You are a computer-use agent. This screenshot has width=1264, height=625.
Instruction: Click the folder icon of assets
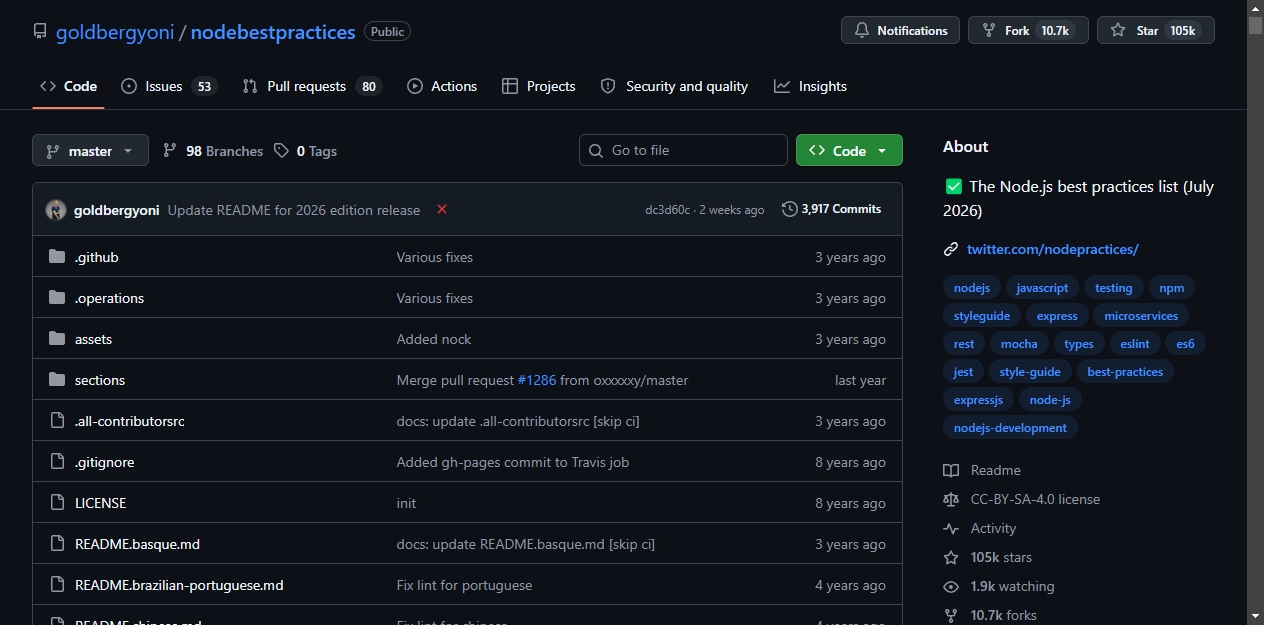pos(57,339)
